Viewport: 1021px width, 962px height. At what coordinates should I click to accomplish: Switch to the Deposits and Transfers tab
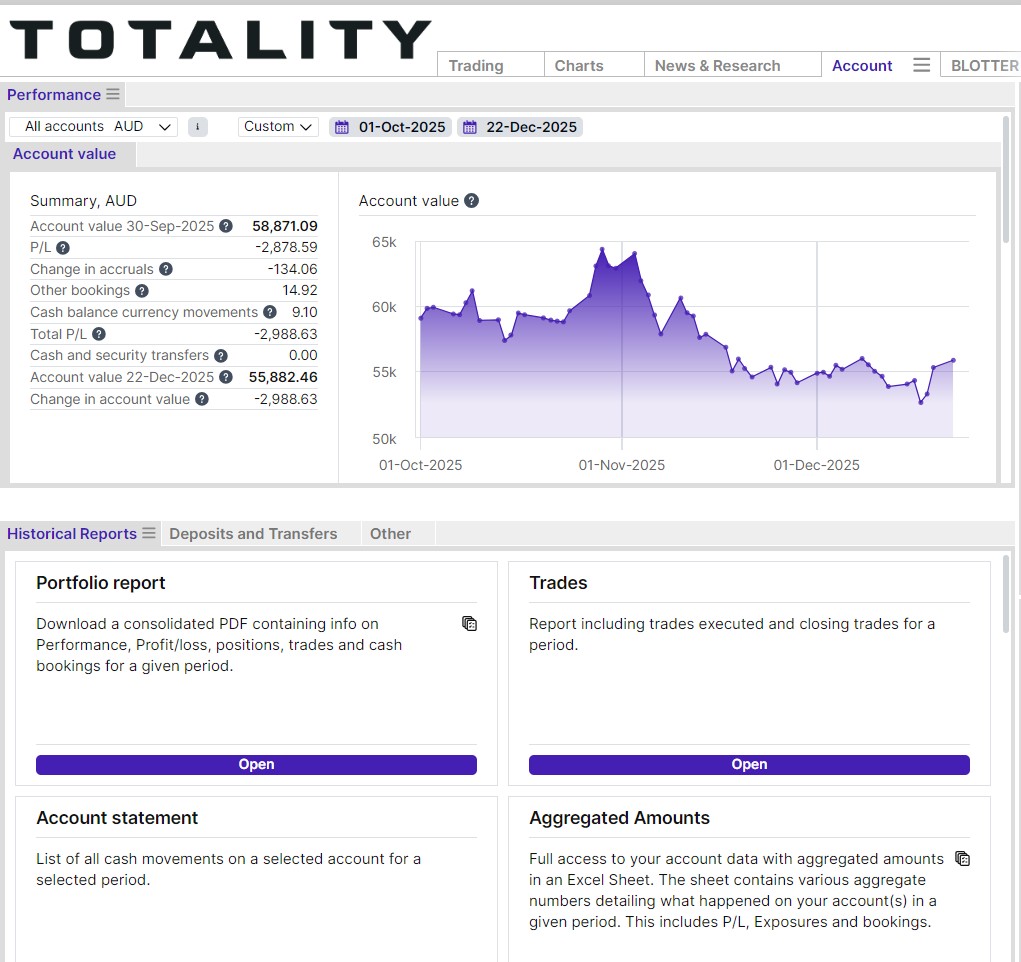(253, 533)
